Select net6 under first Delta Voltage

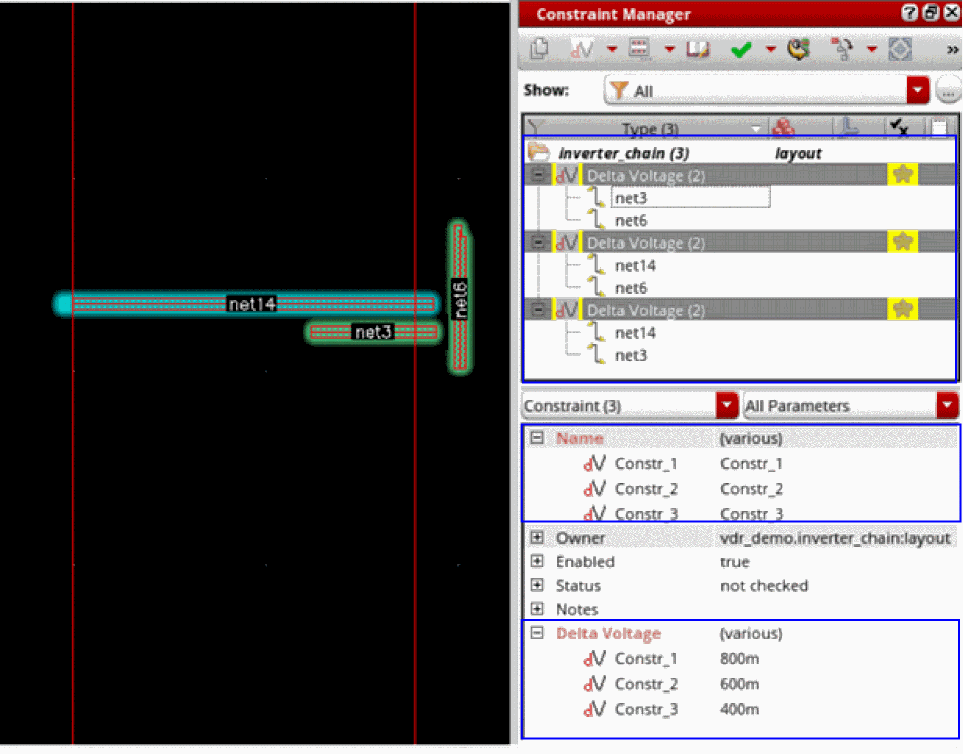coord(631,220)
